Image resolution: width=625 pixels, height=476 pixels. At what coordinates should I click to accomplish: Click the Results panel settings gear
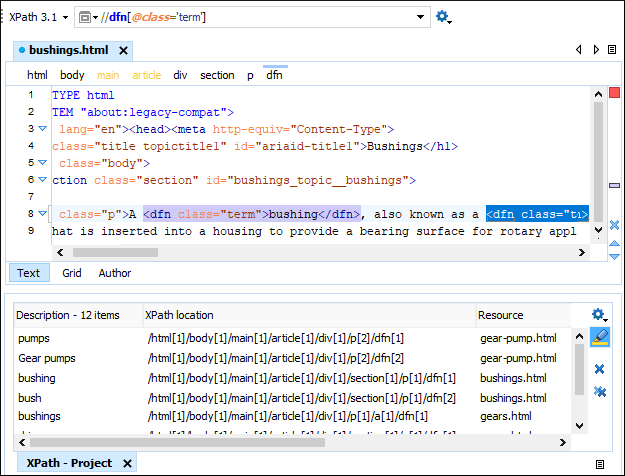599,315
